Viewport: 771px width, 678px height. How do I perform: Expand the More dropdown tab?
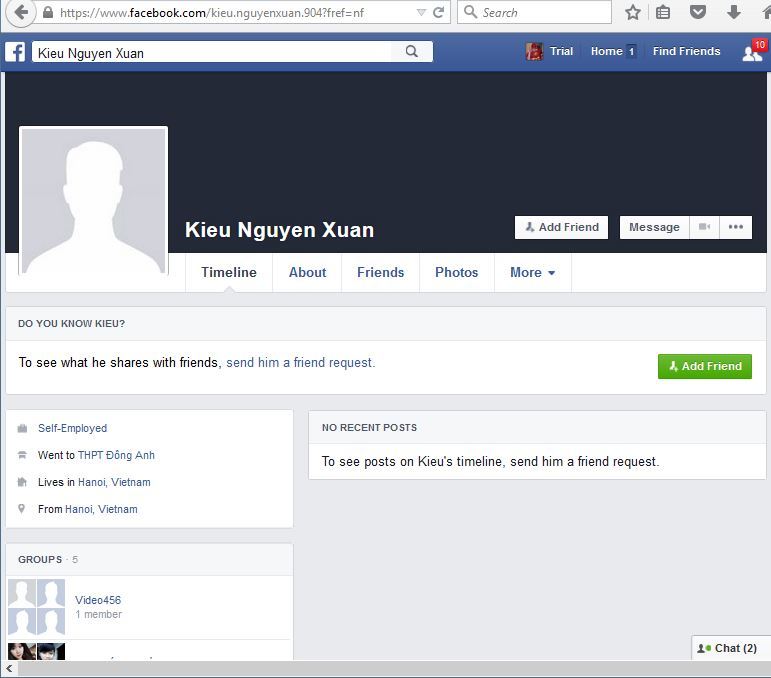click(x=533, y=272)
